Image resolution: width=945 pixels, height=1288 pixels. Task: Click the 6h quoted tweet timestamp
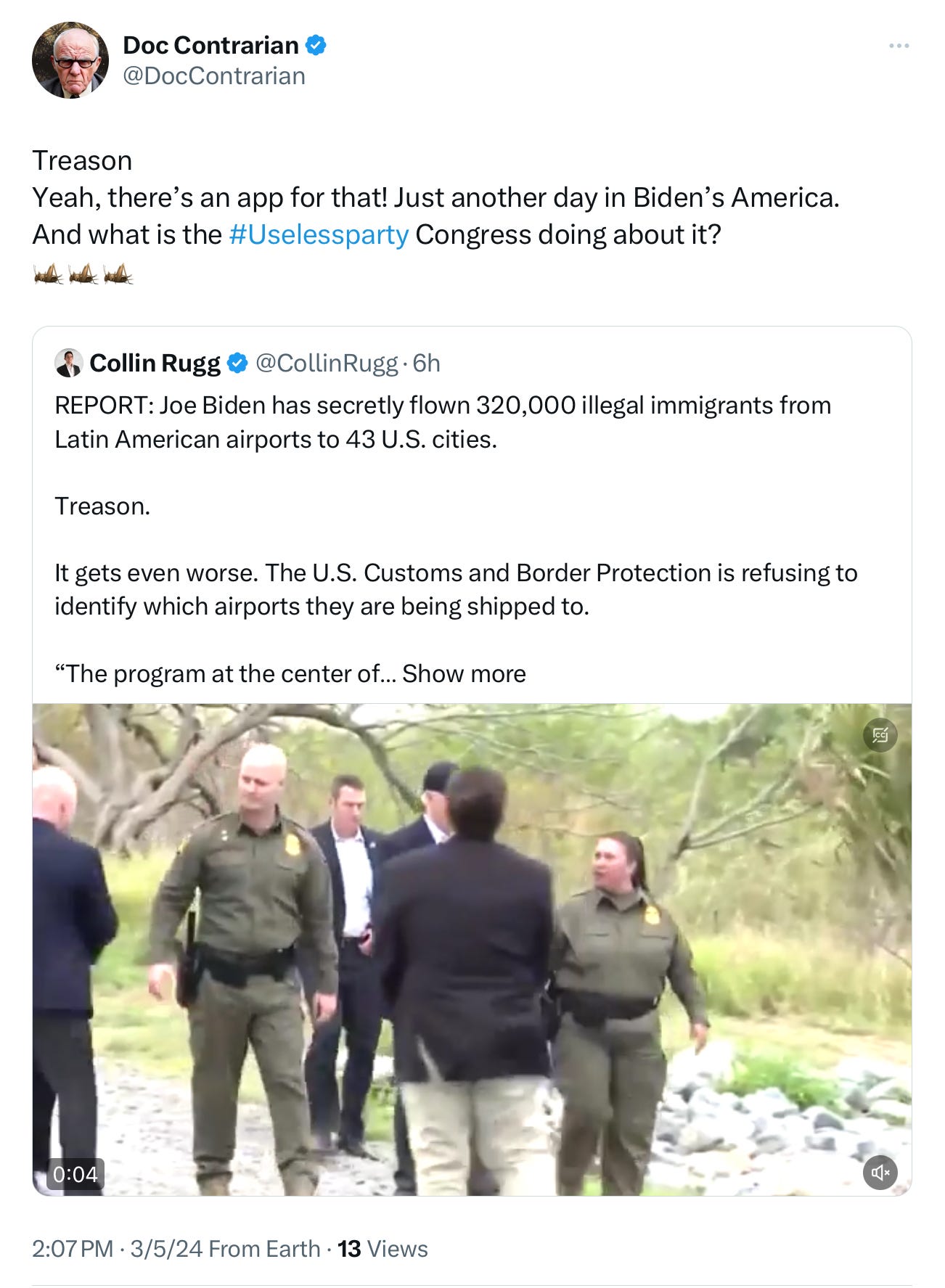pyautogui.click(x=427, y=363)
